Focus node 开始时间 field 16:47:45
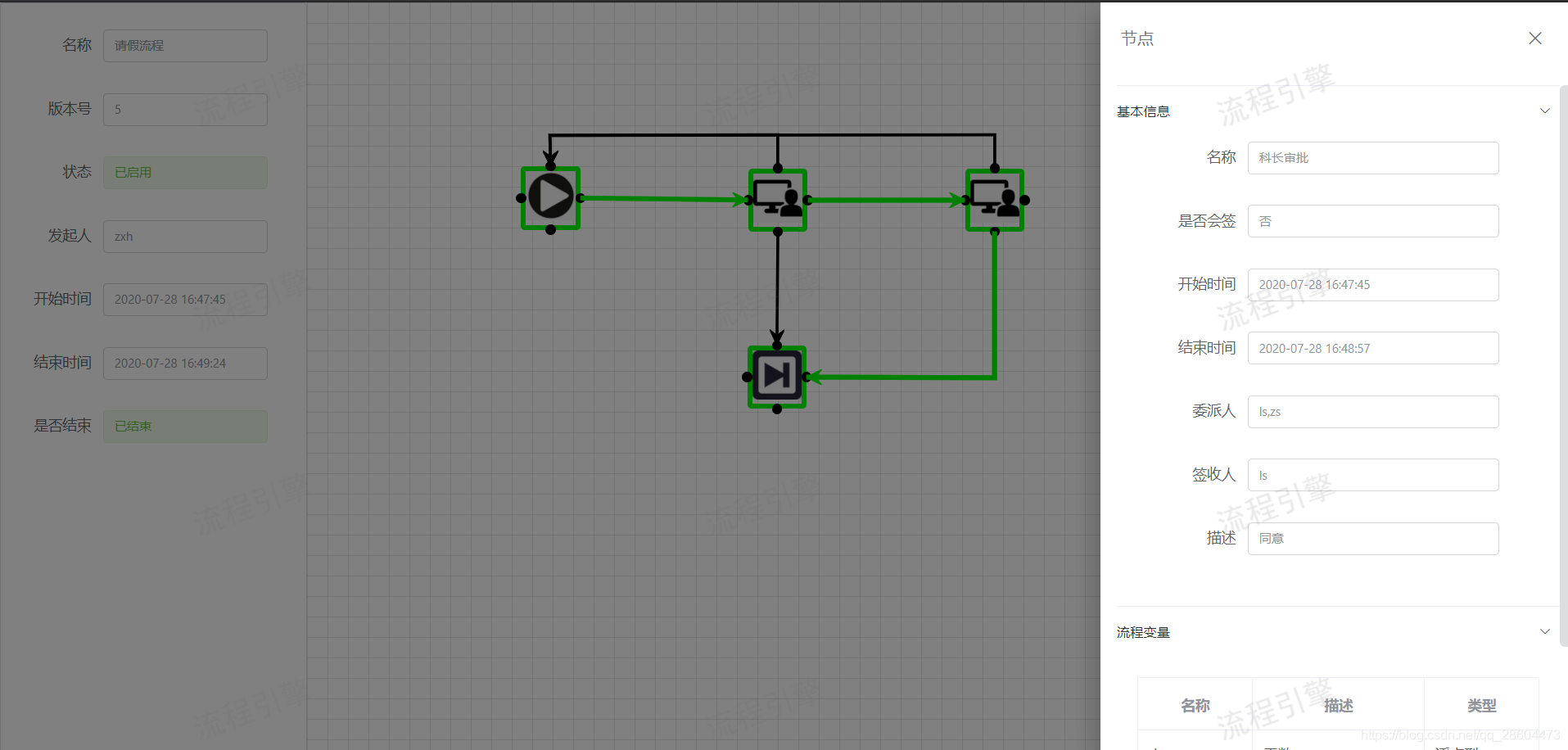This screenshot has width=1568, height=750. [x=1373, y=285]
